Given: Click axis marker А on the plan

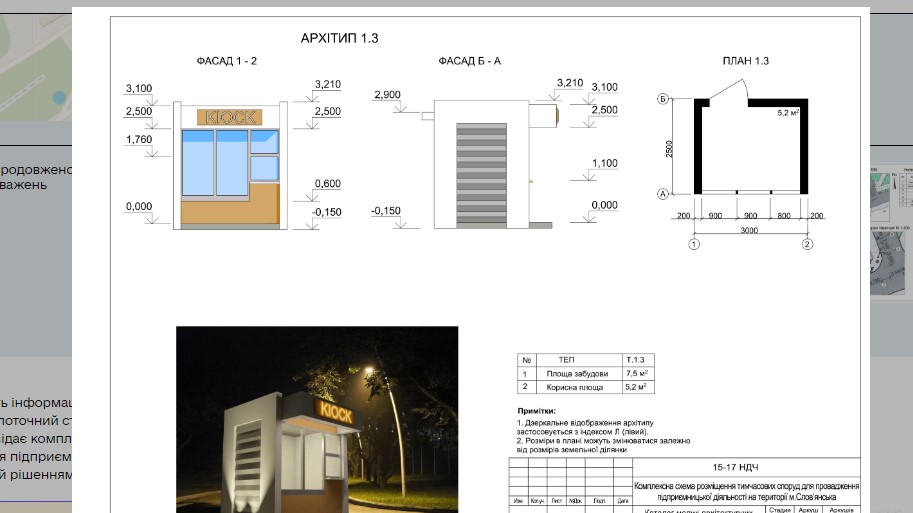Looking at the screenshot, I should [663, 194].
